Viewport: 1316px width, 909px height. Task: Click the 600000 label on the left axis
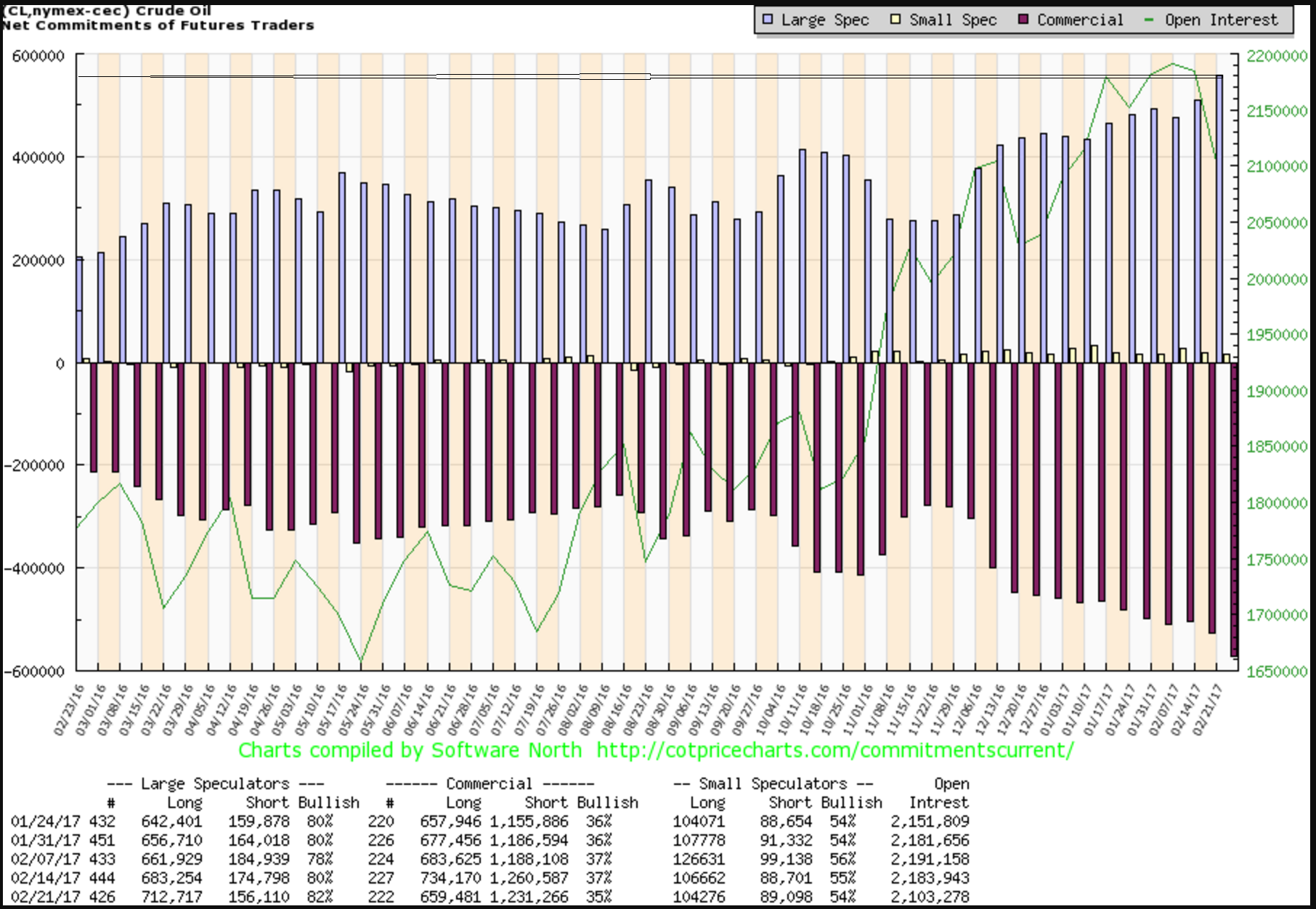point(38,57)
